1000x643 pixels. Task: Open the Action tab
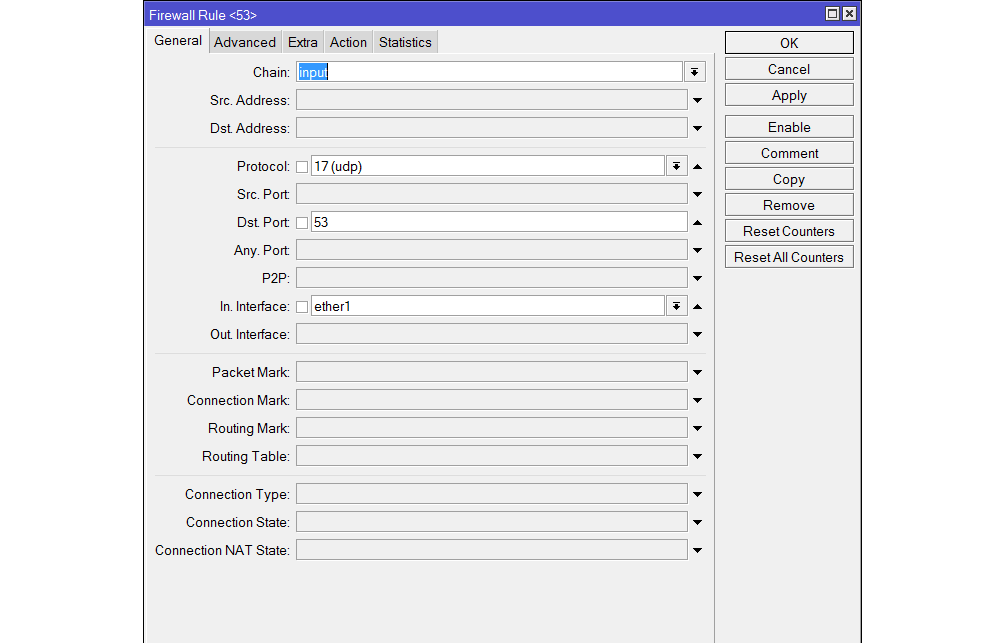(x=348, y=42)
